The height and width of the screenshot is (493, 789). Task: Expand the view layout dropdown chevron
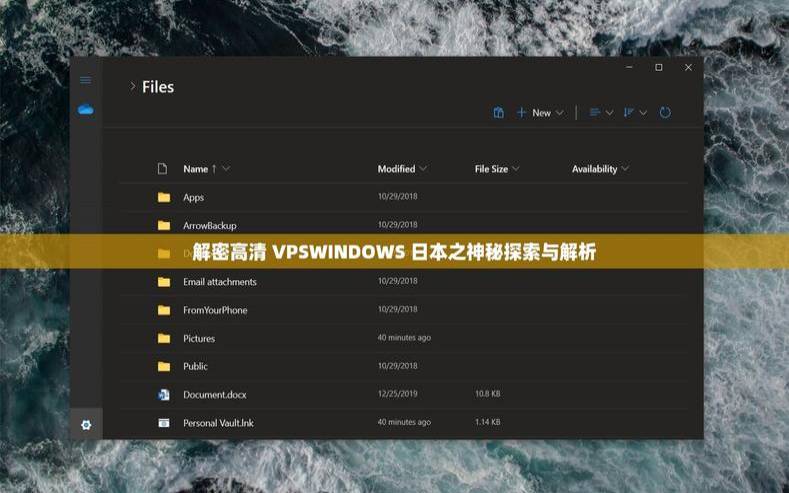[x=609, y=113]
